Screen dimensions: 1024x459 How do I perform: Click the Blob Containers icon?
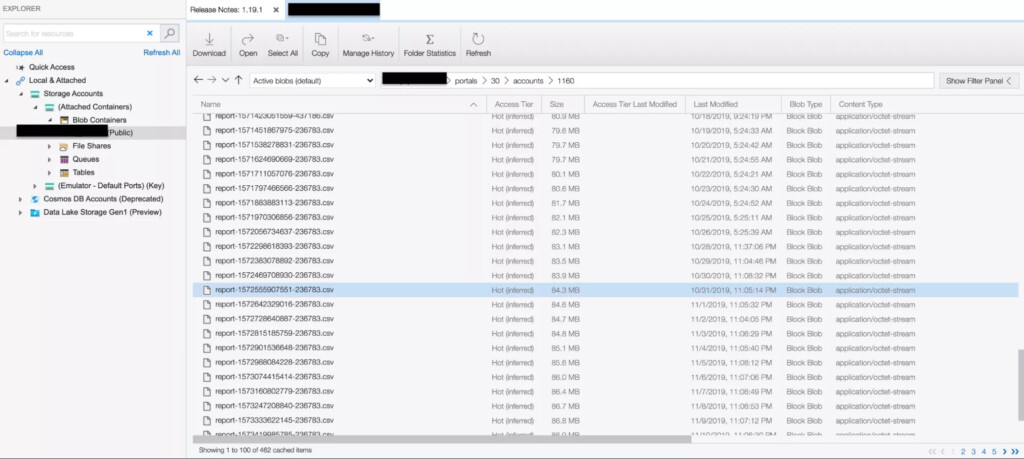pyautogui.click(x=64, y=120)
